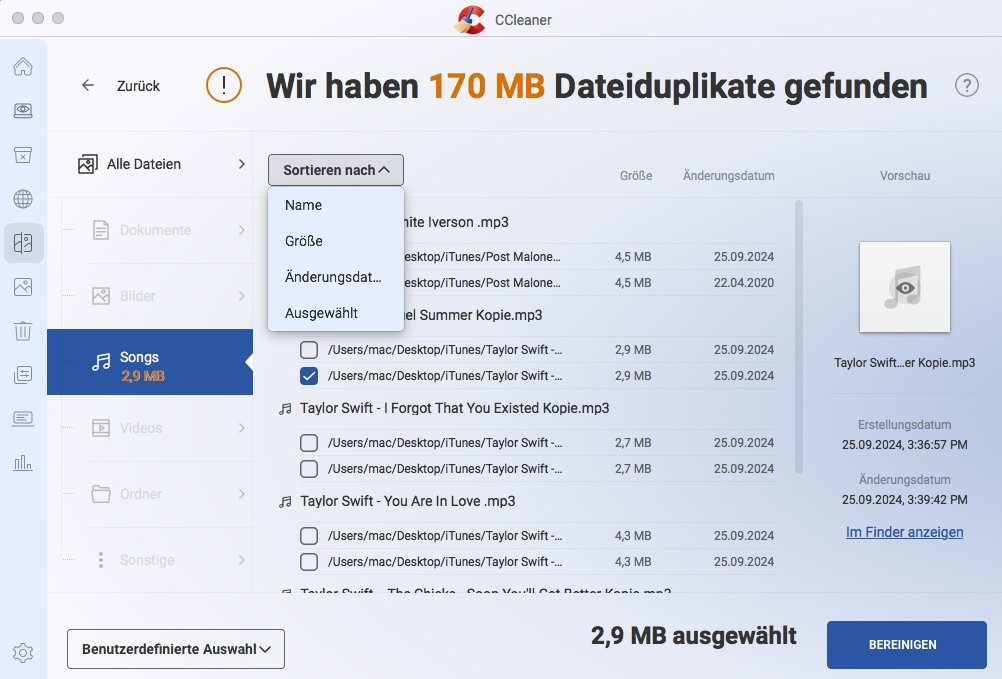Expand the Videos chevron

[242, 428]
